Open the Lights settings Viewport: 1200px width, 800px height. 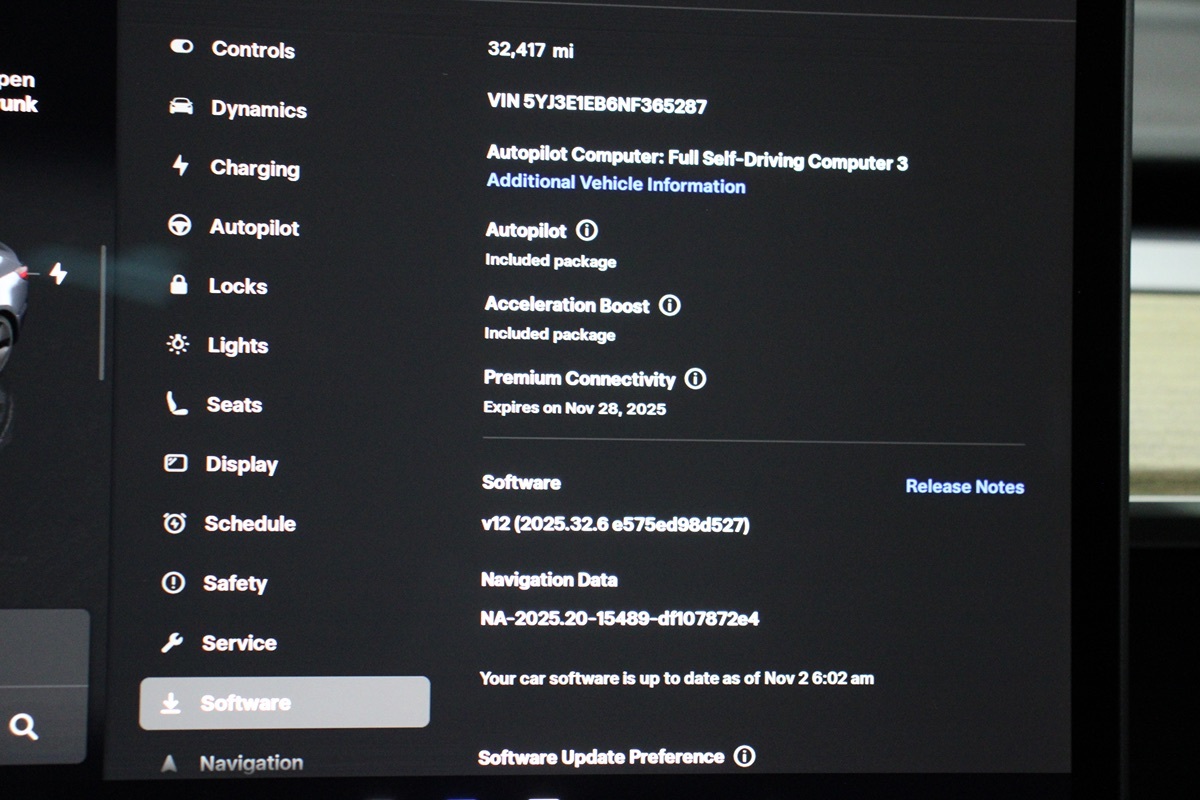coord(237,346)
